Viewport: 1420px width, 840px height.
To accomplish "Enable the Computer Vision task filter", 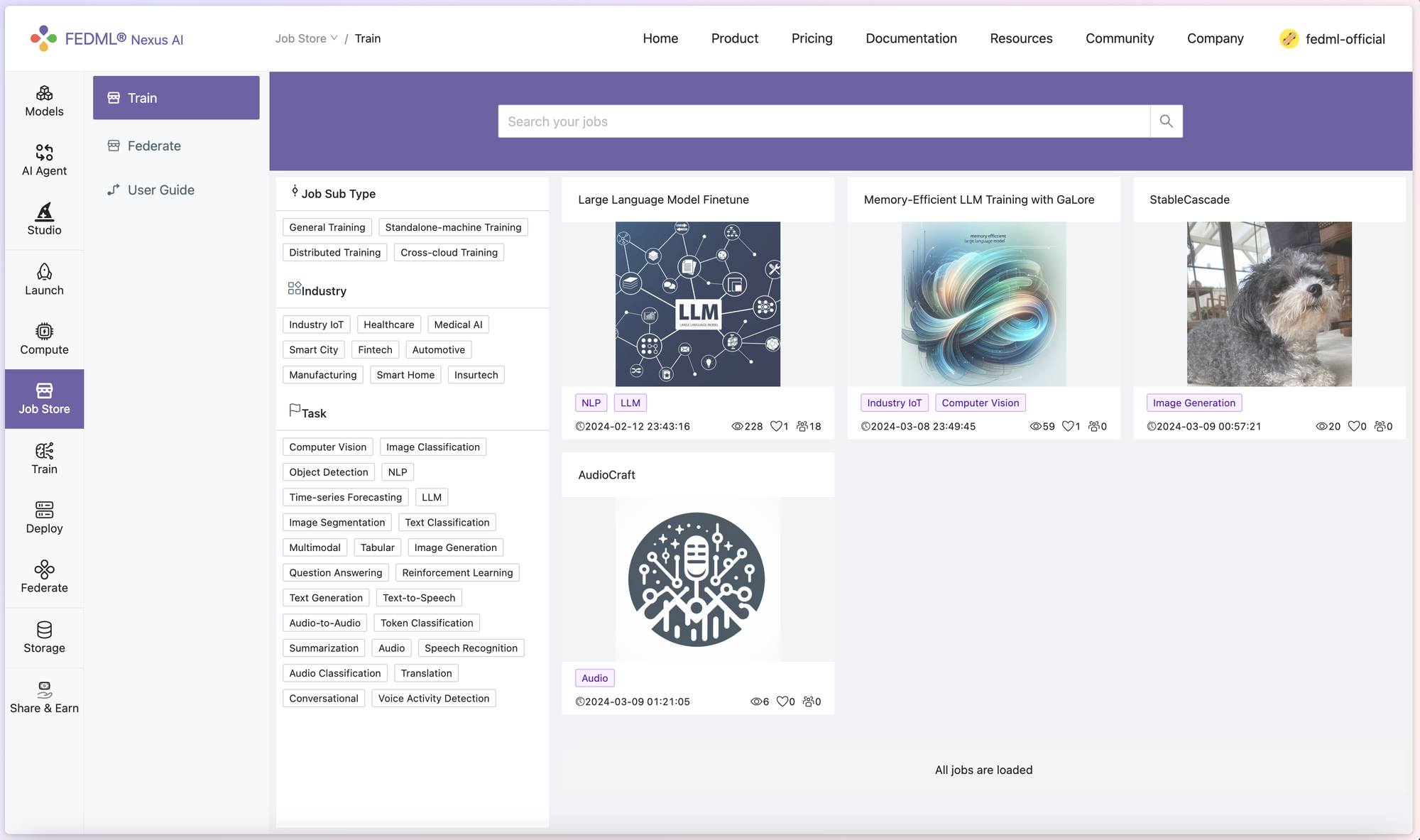I will [x=327, y=446].
